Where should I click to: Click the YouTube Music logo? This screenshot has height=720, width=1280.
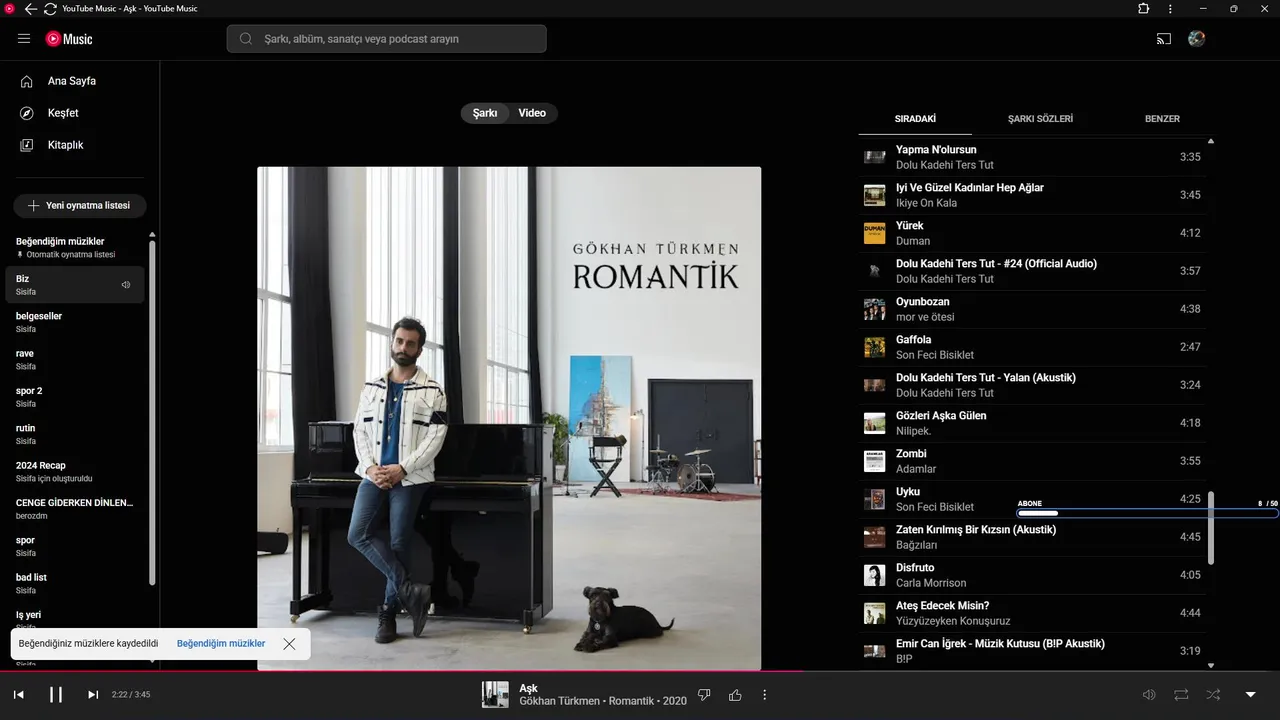click(69, 39)
